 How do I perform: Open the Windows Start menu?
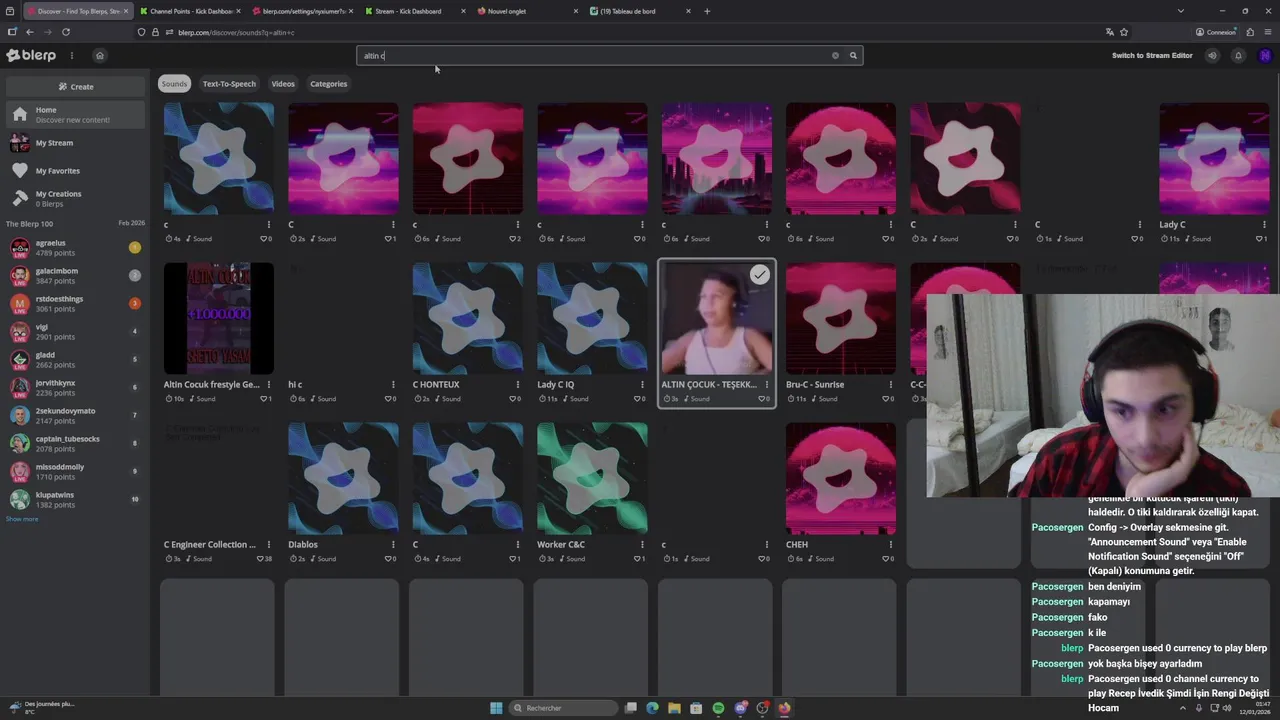[496, 708]
